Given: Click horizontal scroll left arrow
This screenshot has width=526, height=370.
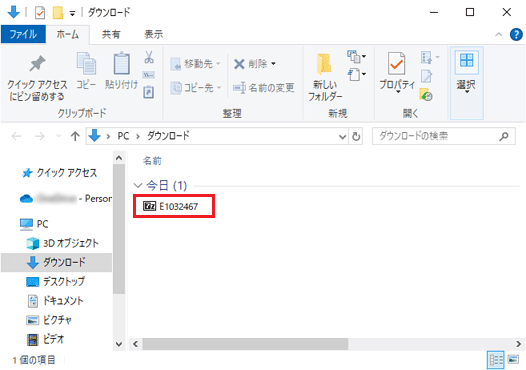Looking at the screenshot, I should tap(136, 344).
